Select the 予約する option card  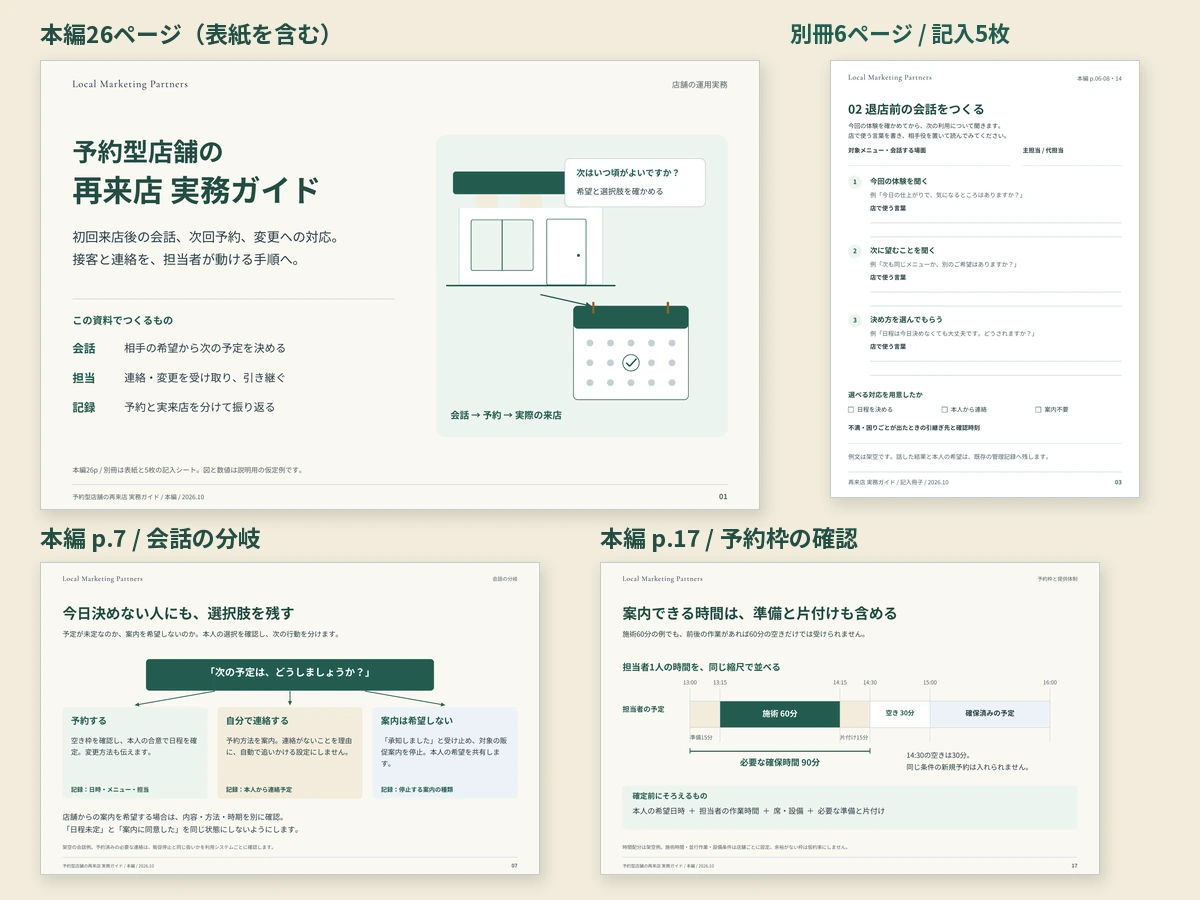pyautogui.click(x=135, y=753)
